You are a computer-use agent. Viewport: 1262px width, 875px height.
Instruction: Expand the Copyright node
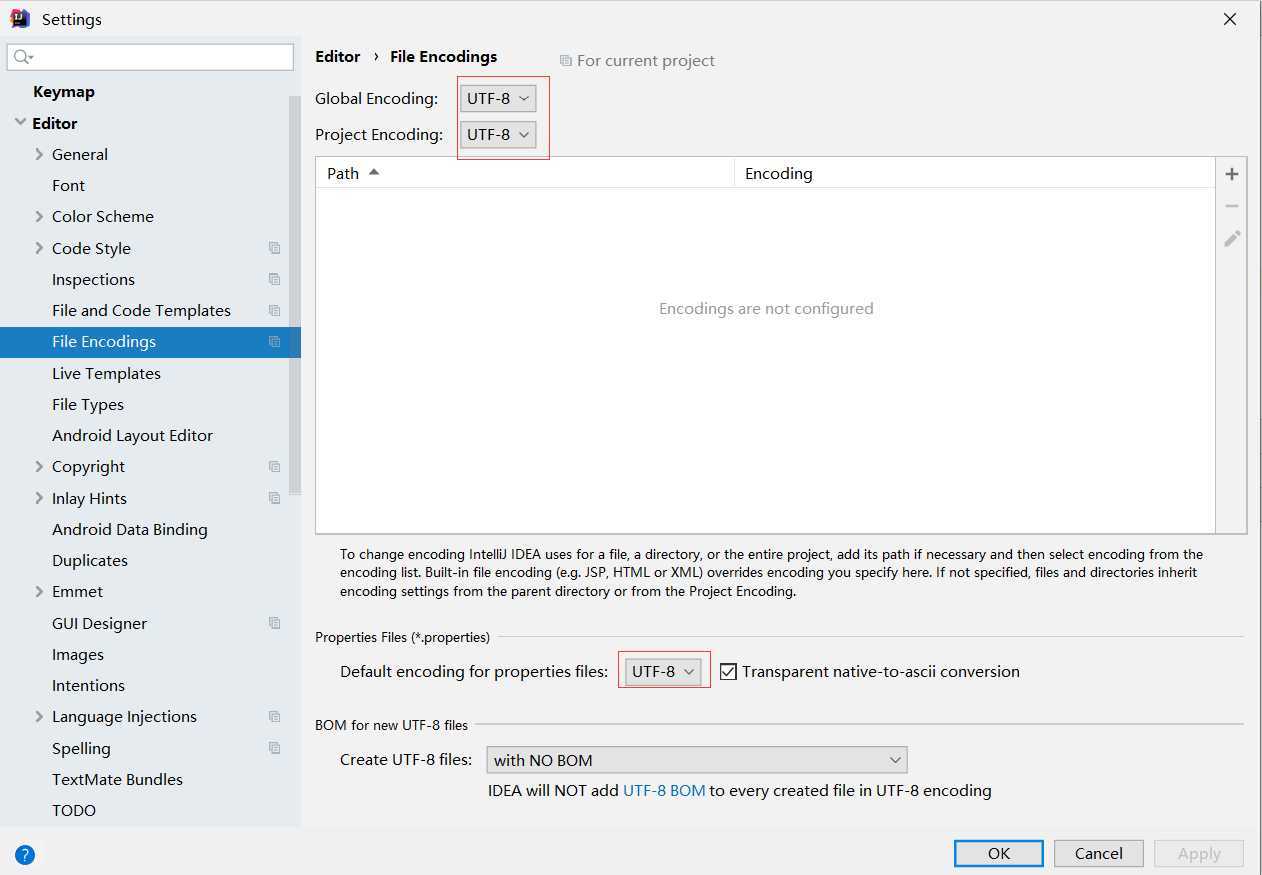39,466
